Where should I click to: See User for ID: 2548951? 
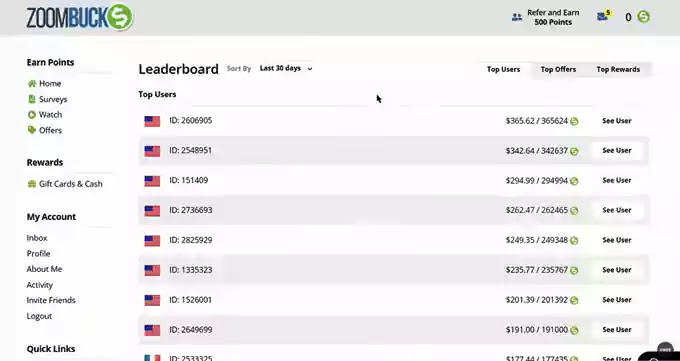point(617,151)
